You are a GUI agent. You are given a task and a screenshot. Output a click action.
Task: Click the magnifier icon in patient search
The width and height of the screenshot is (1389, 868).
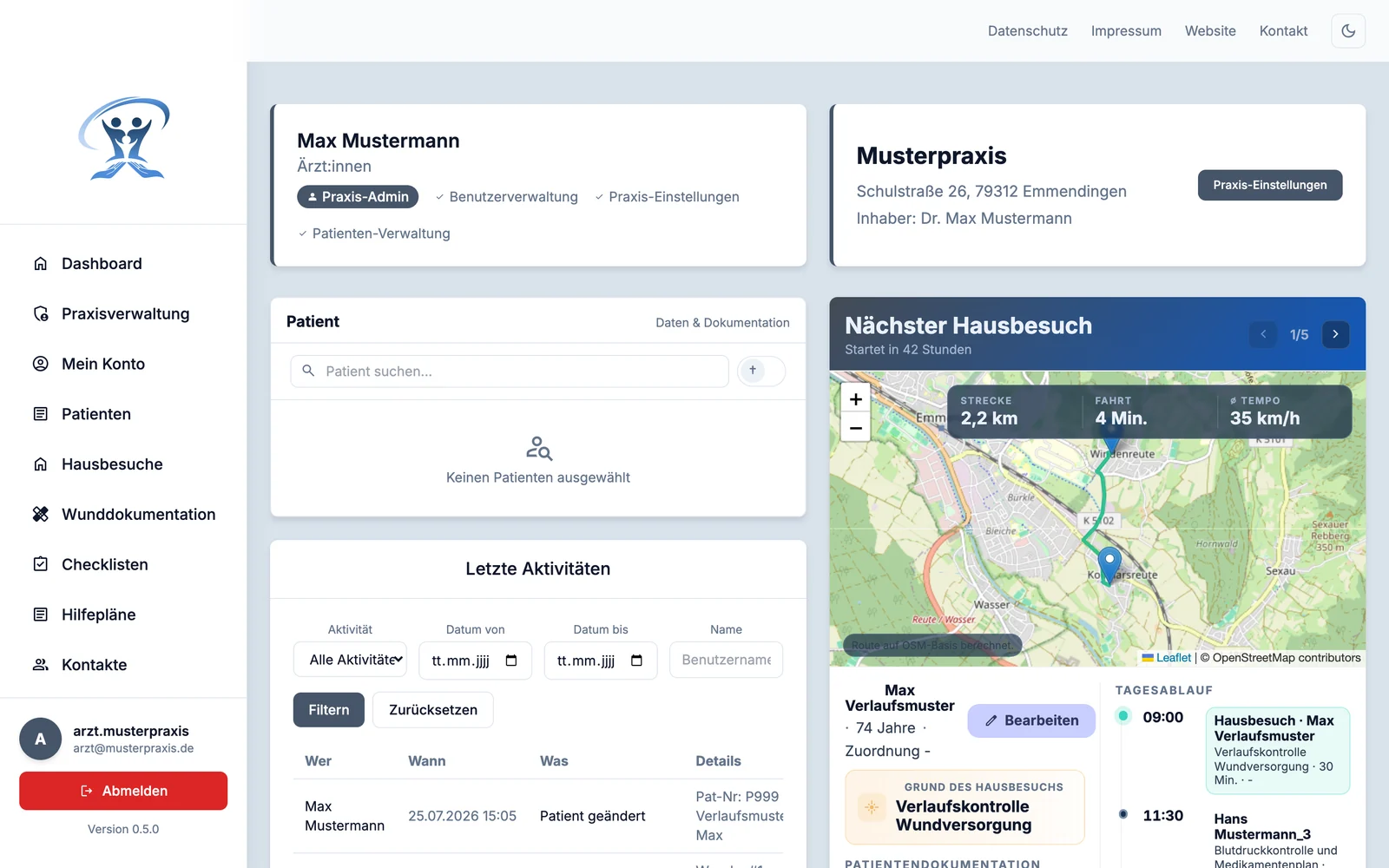308,371
